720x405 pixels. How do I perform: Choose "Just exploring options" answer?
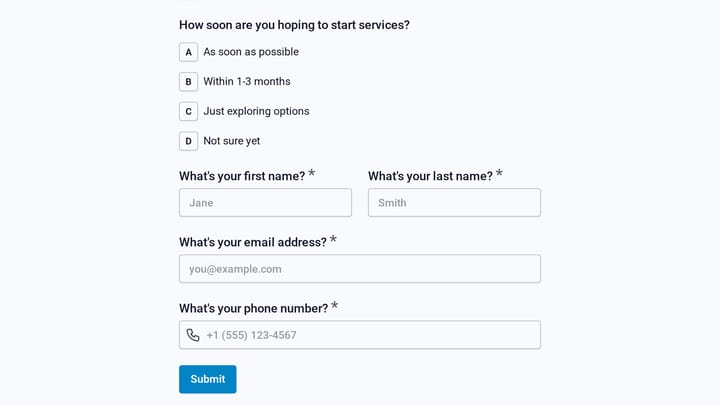(x=256, y=111)
